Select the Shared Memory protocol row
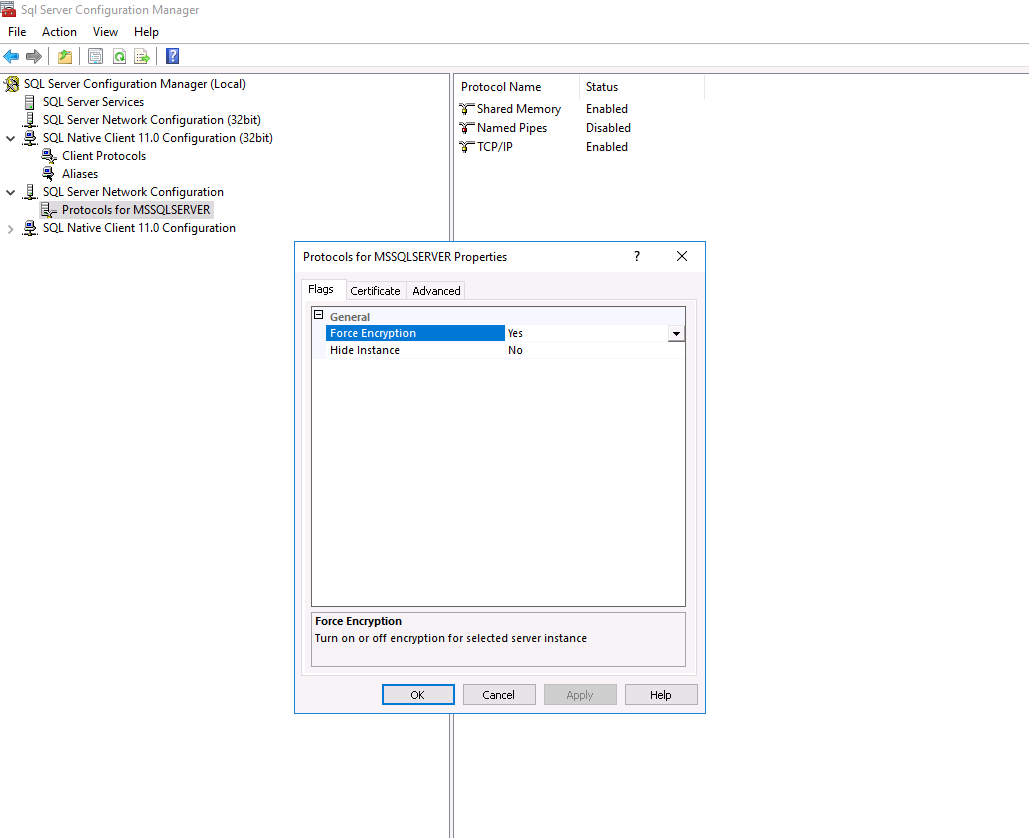Viewport: 1029px width, 838px height. coord(518,109)
